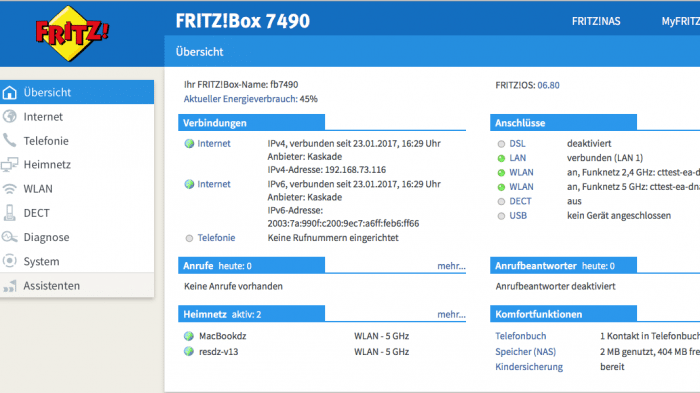Click the Internet globe icon in sidebar

pyautogui.click(x=9, y=117)
